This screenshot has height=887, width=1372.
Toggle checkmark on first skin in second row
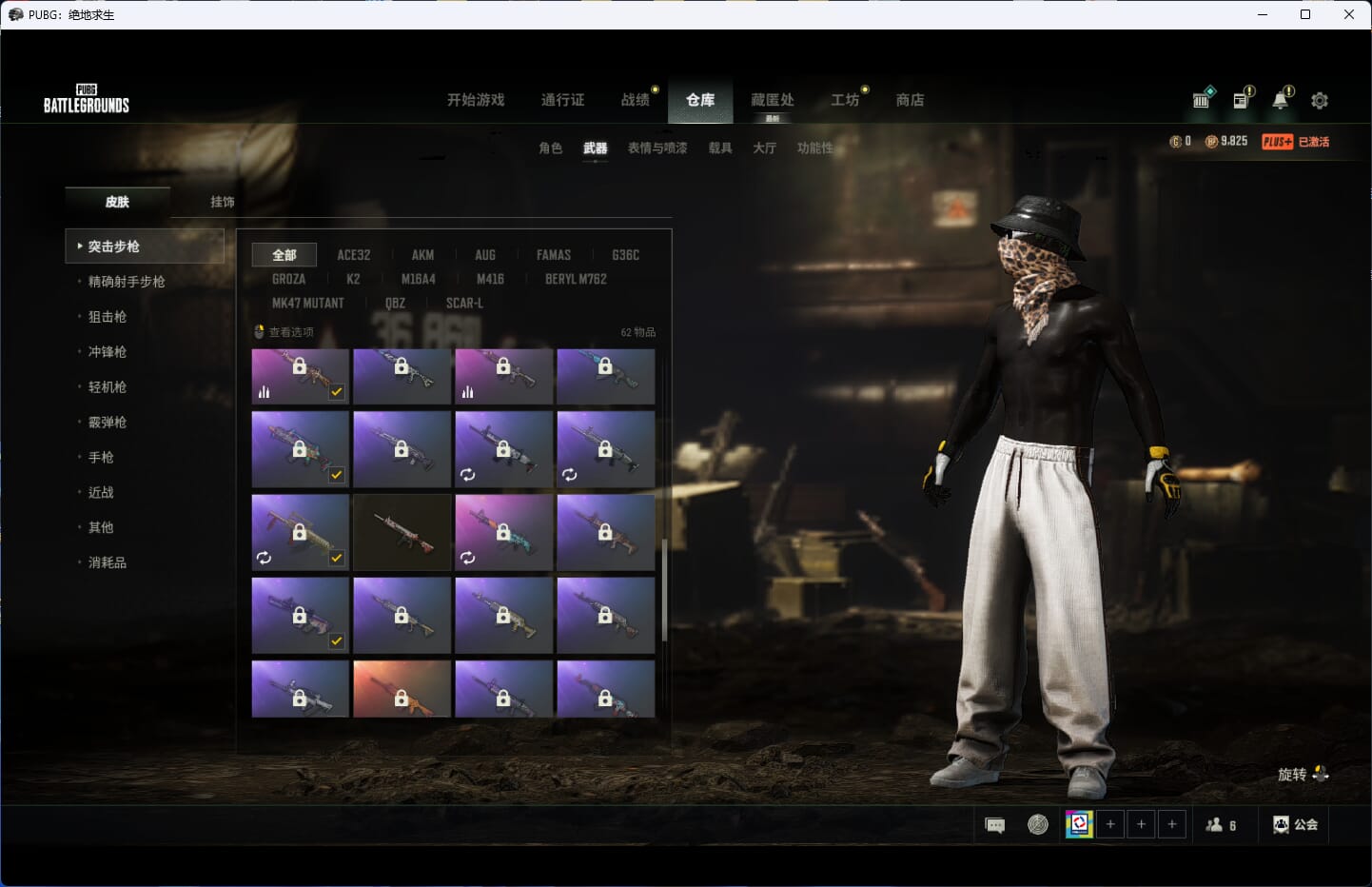[337, 474]
